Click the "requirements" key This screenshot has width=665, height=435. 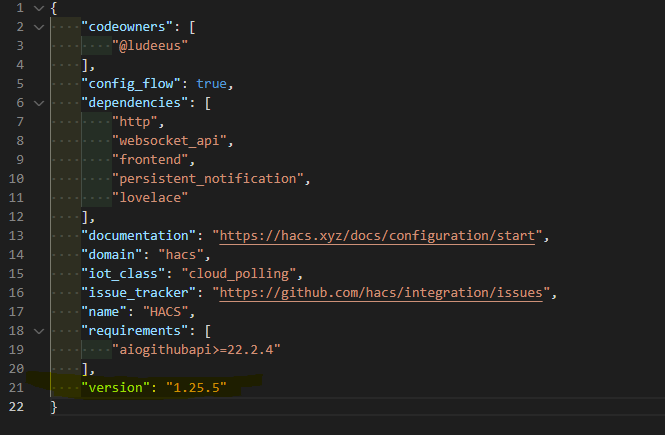click(134, 331)
